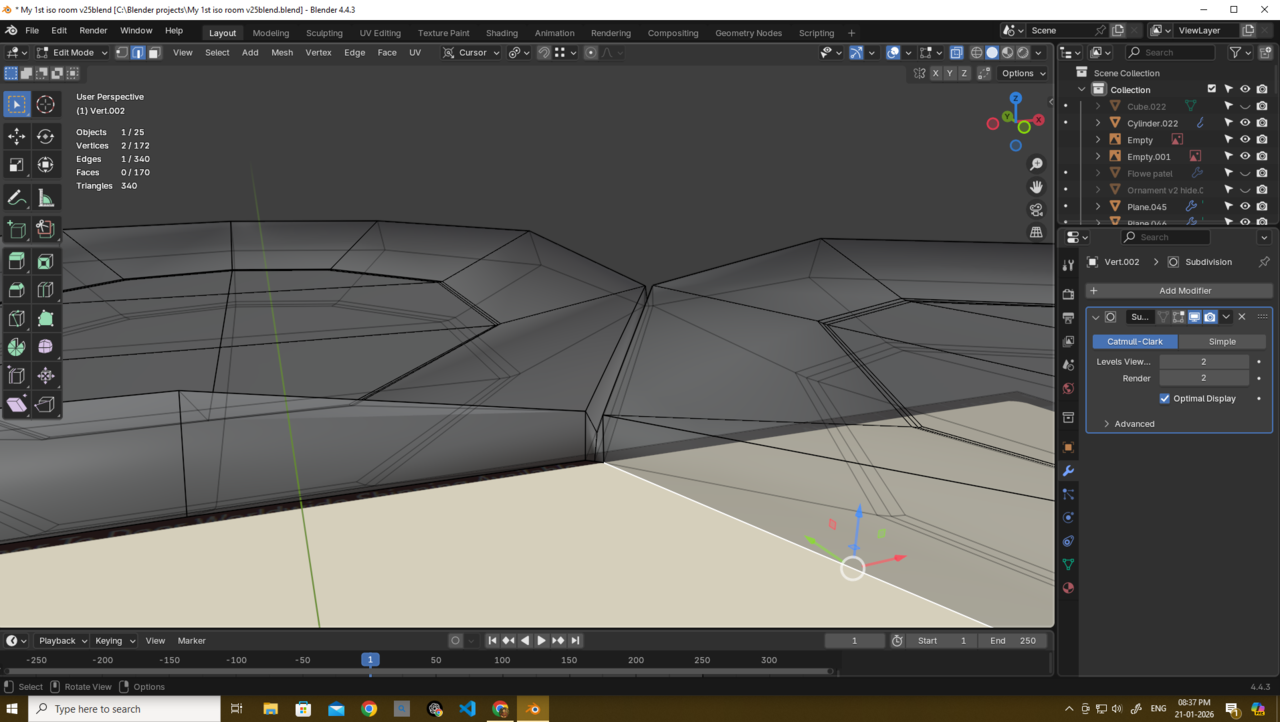Viewport: 1280px width, 722px height.
Task: Select the Scale tool
Action: pos(17,165)
